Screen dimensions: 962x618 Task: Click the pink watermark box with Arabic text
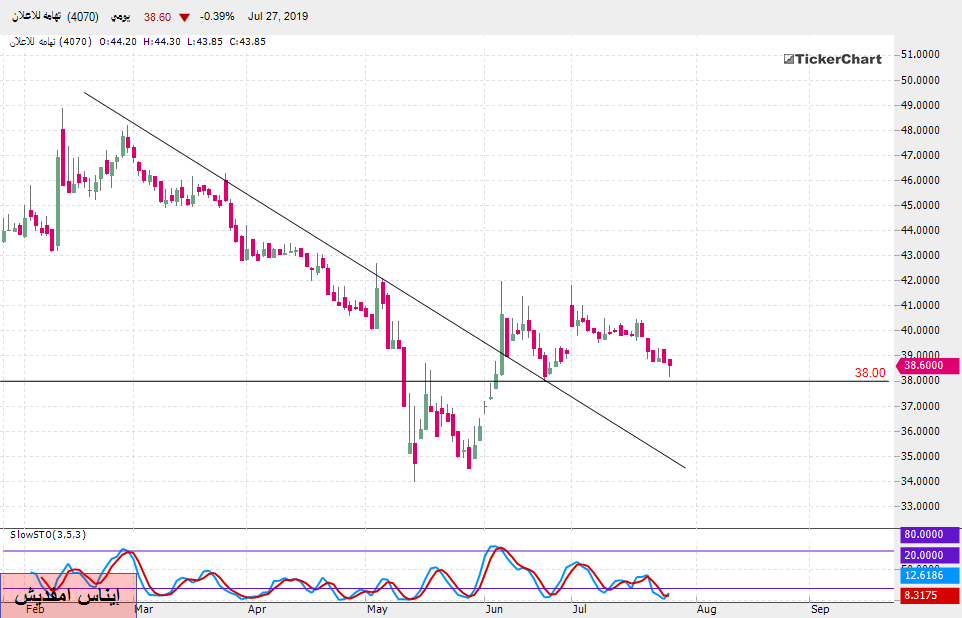68,595
